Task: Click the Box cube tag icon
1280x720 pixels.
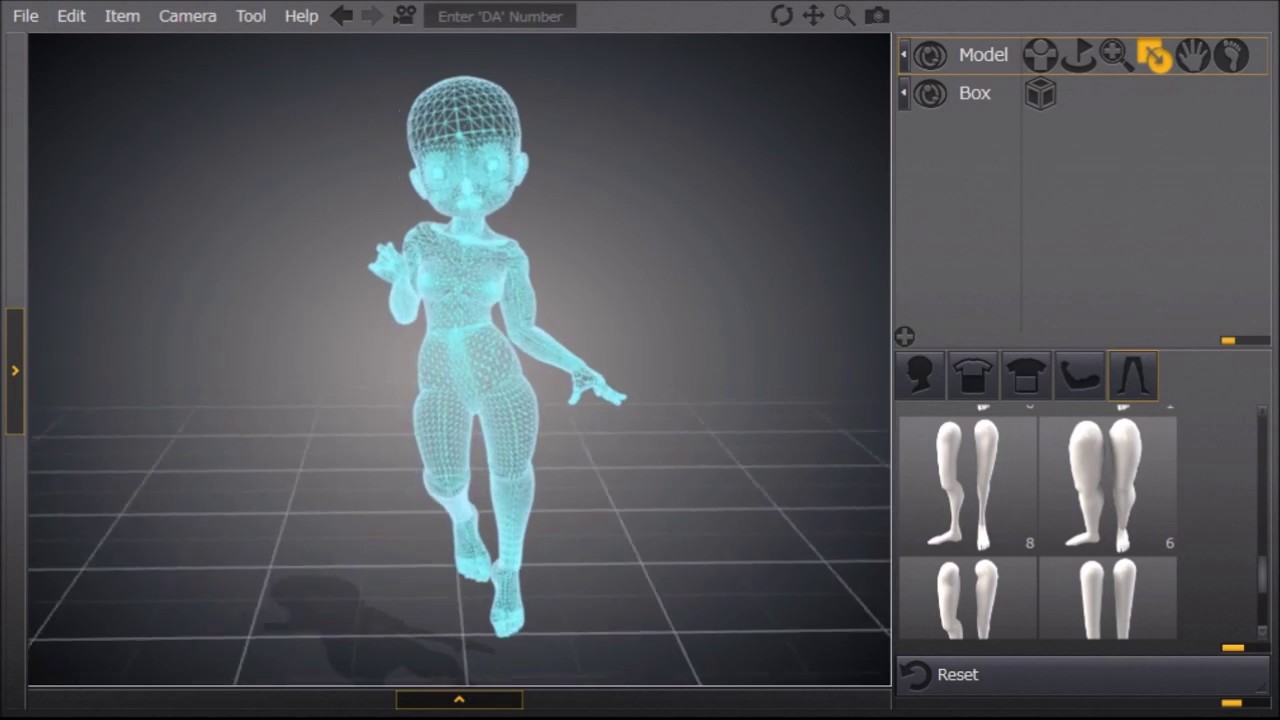Action: (x=1040, y=94)
